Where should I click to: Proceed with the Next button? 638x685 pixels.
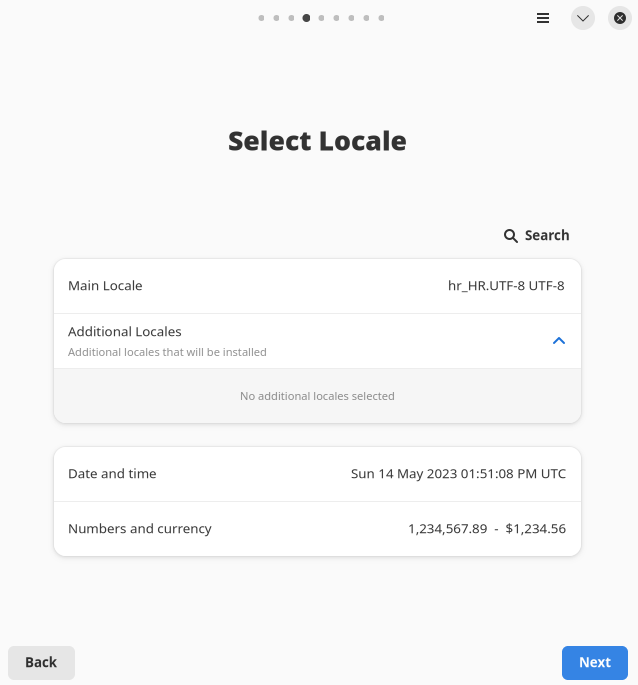click(x=594, y=662)
